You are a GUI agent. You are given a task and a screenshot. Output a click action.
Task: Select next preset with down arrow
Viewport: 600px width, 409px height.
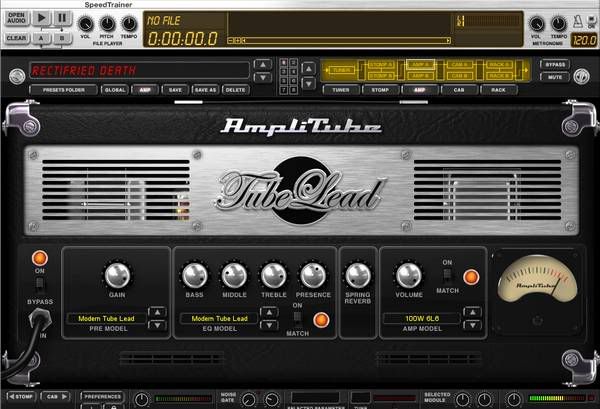(x=263, y=77)
